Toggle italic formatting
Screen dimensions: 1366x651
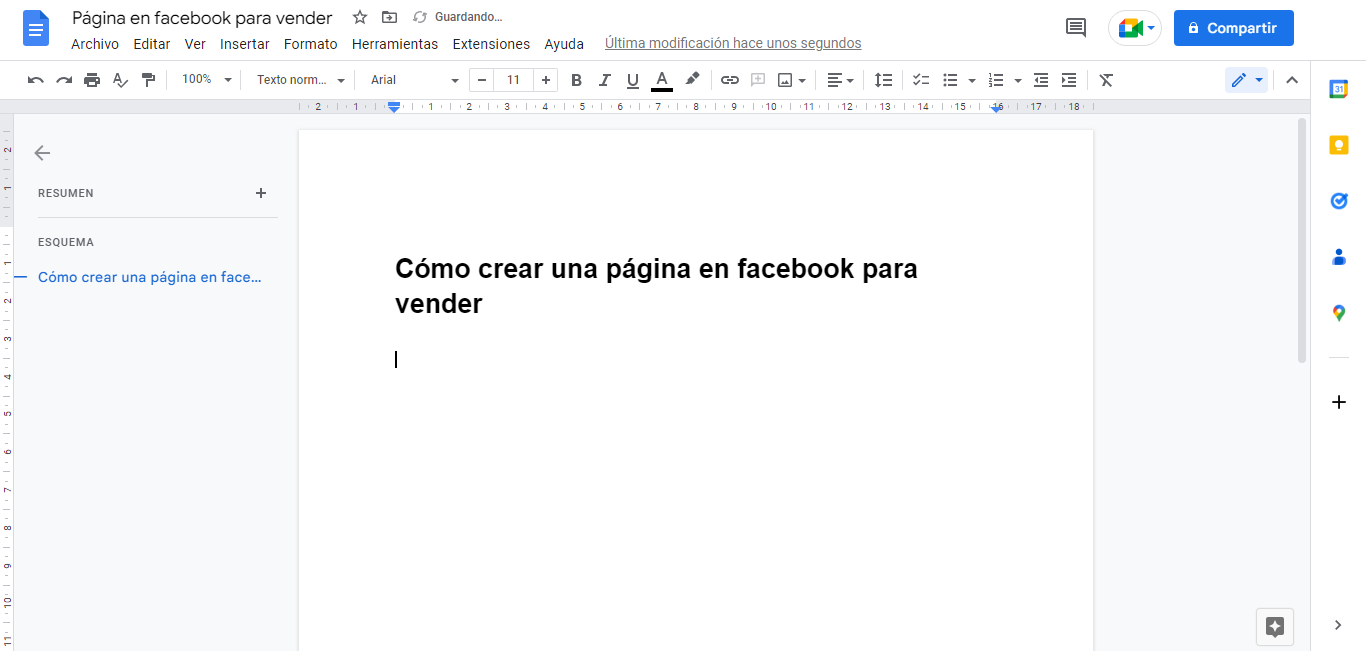(604, 80)
